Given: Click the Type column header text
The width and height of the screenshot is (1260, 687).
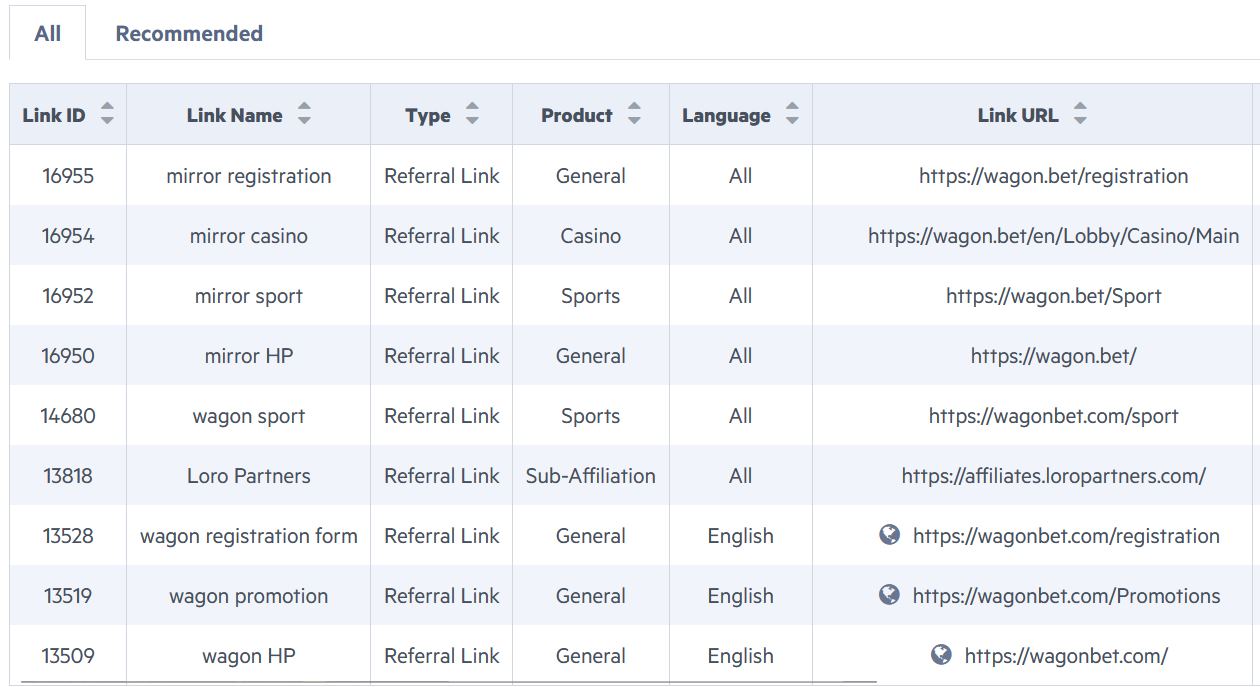Looking at the screenshot, I should [428, 115].
